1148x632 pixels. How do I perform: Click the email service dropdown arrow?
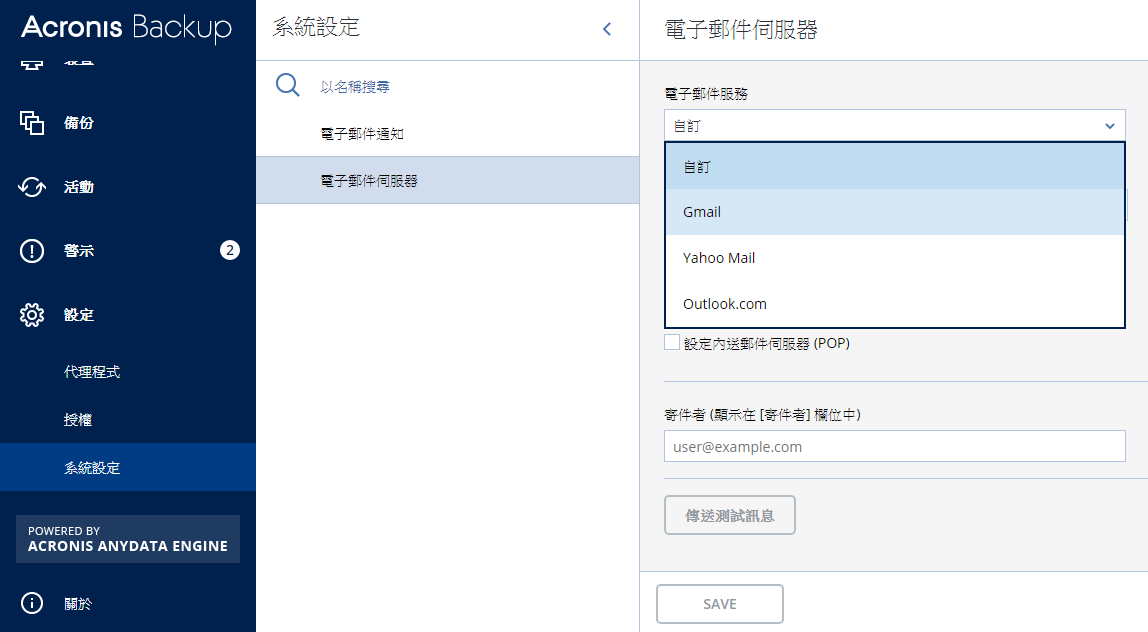[x=1110, y=126]
